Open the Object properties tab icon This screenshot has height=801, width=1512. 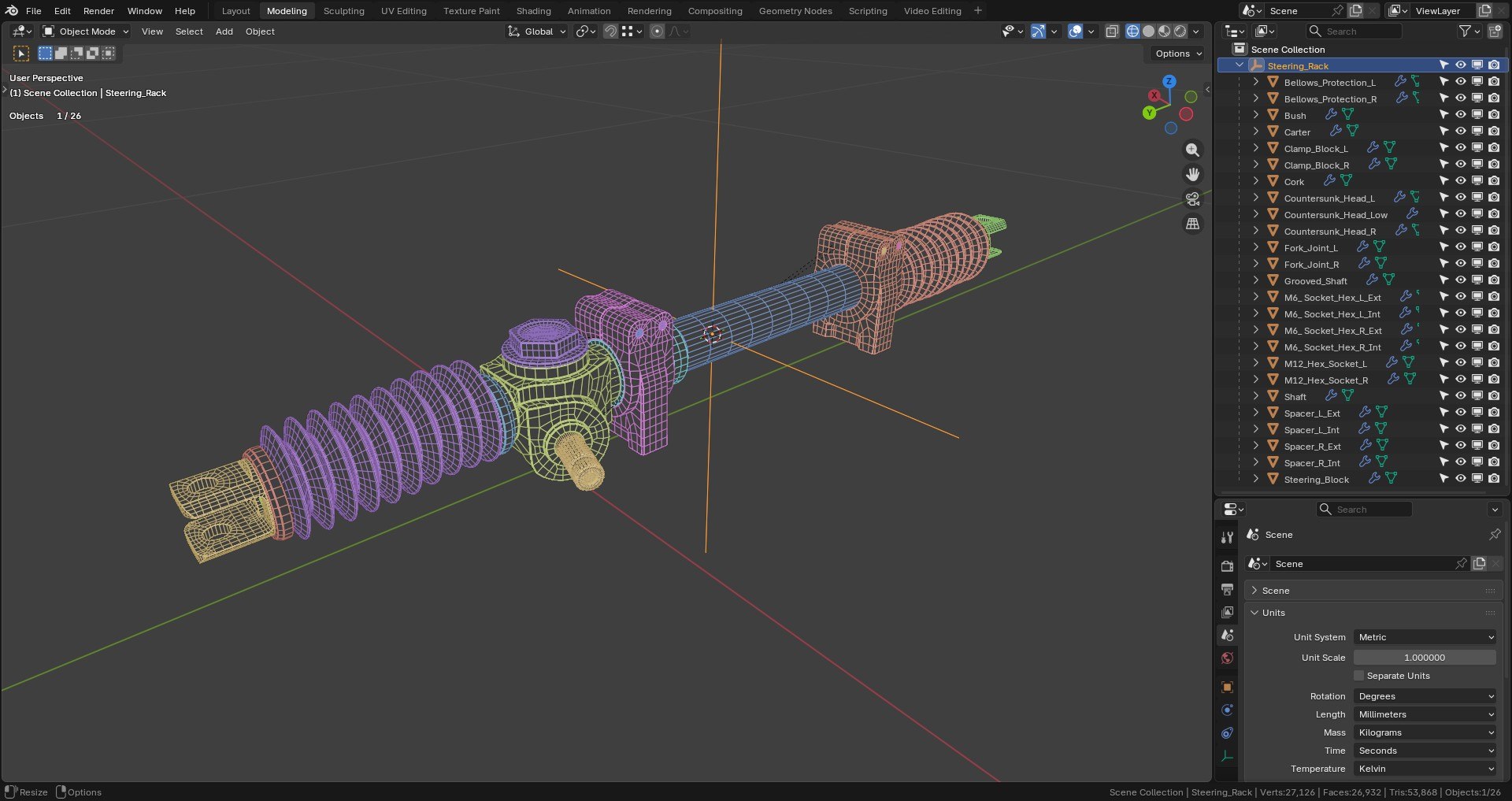point(1227,687)
